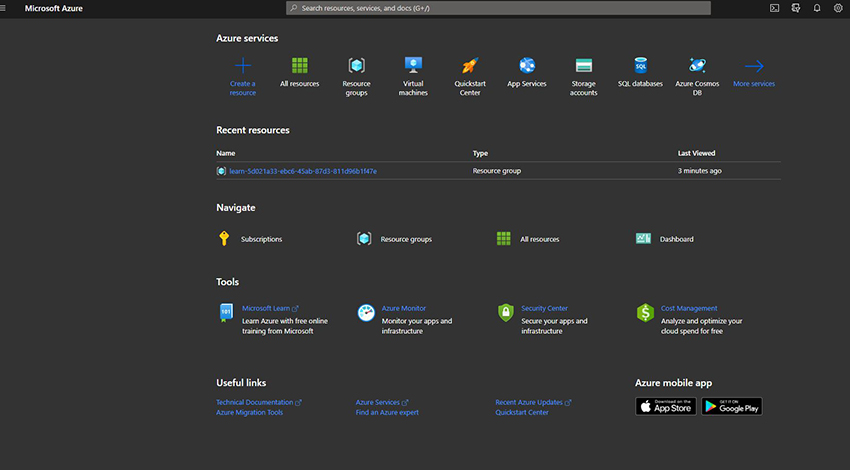The height and width of the screenshot is (470, 850).
Task: Open the notifications bell
Action: click(817, 8)
